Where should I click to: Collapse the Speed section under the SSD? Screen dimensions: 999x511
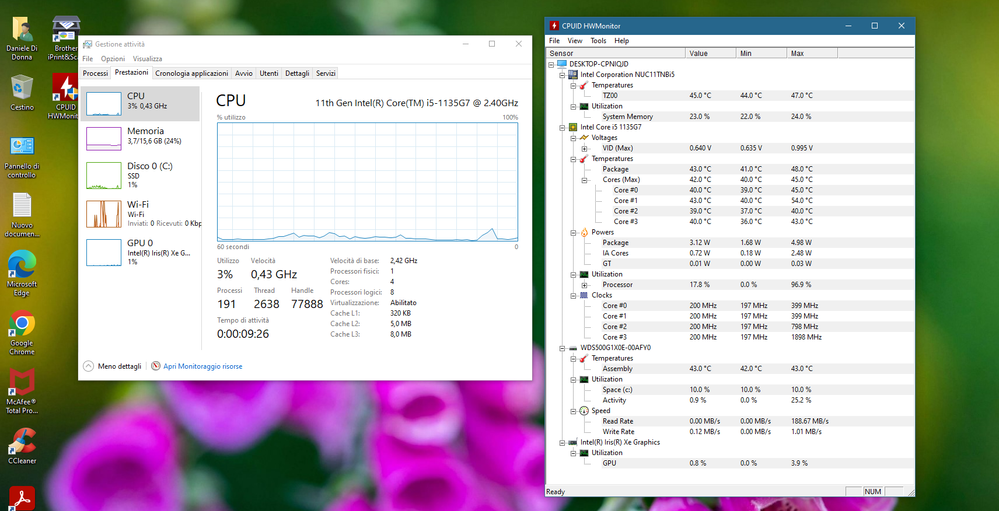pyautogui.click(x=573, y=411)
